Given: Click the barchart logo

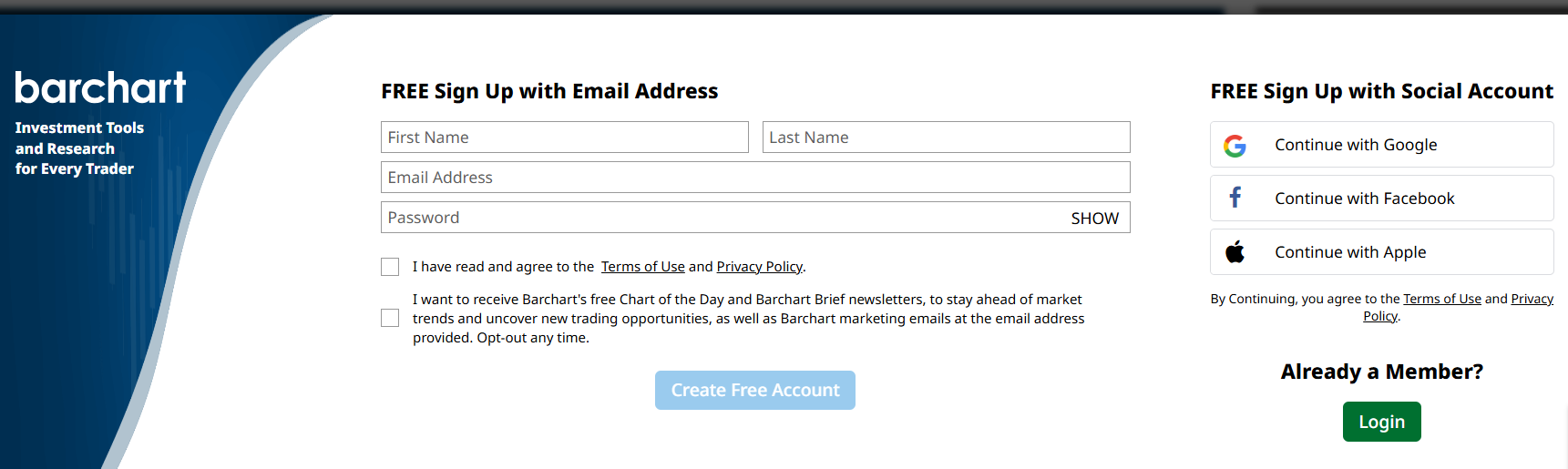Looking at the screenshot, I should (x=100, y=88).
